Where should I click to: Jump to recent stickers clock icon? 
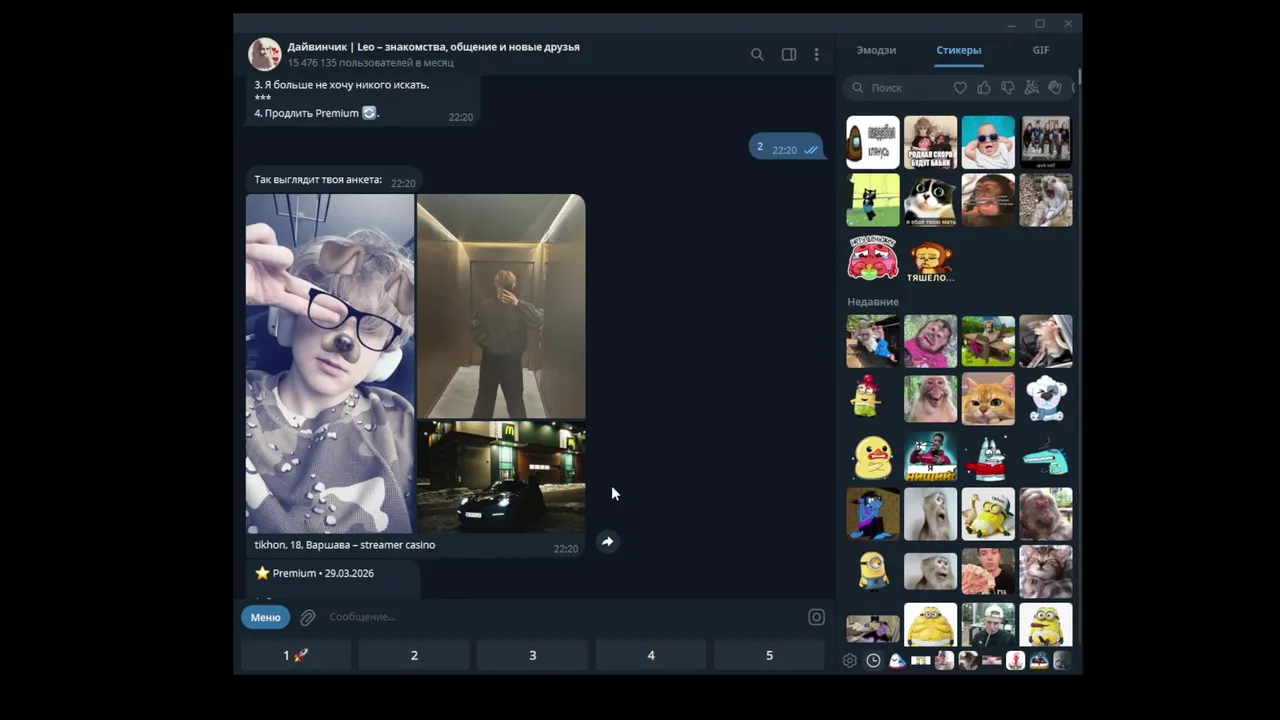pos(873,661)
